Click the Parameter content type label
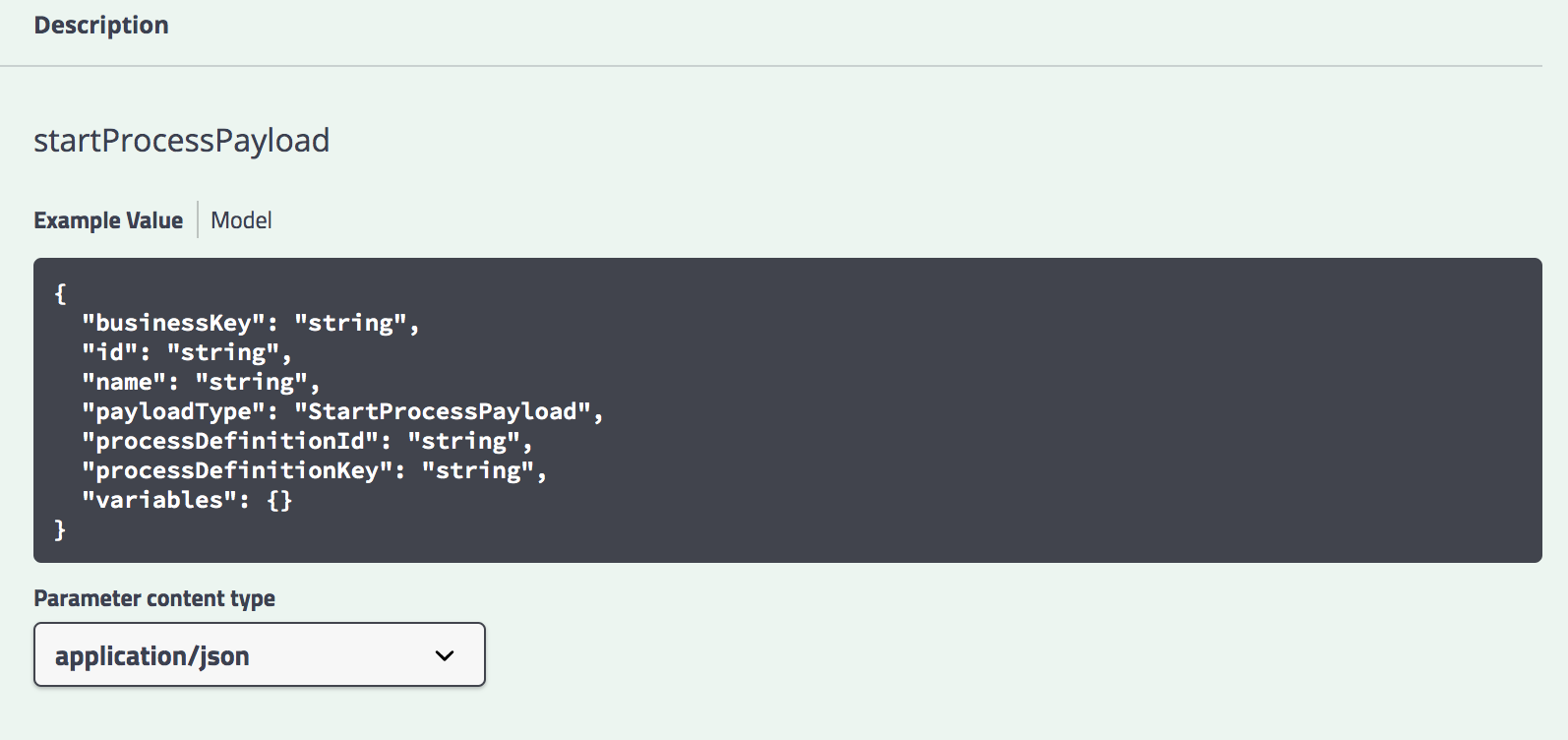 pos(153,597)
